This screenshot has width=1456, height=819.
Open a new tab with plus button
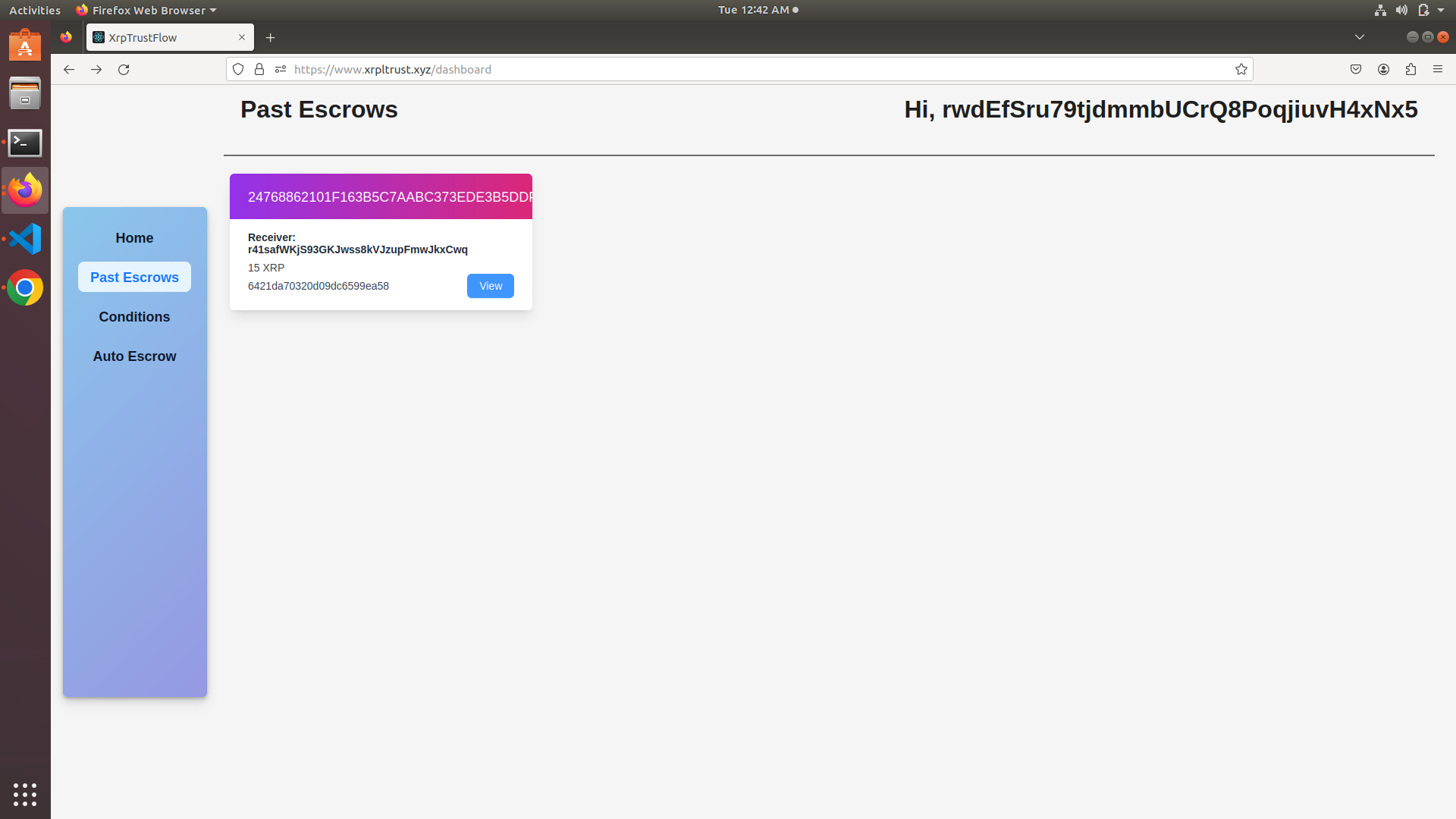click(x=270, y=37)
